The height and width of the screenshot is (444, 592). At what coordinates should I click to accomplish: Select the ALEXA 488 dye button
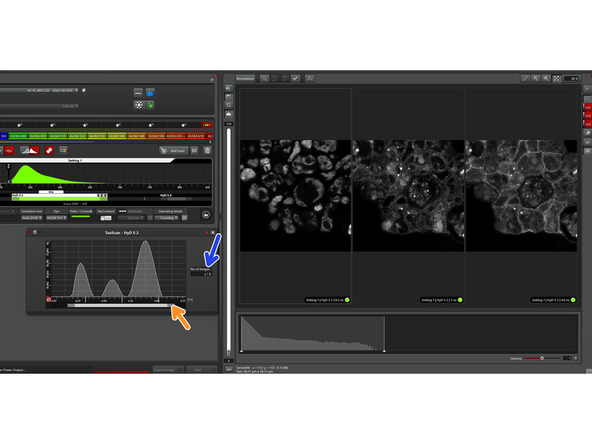pyautogui.click(x=18, y=136)
